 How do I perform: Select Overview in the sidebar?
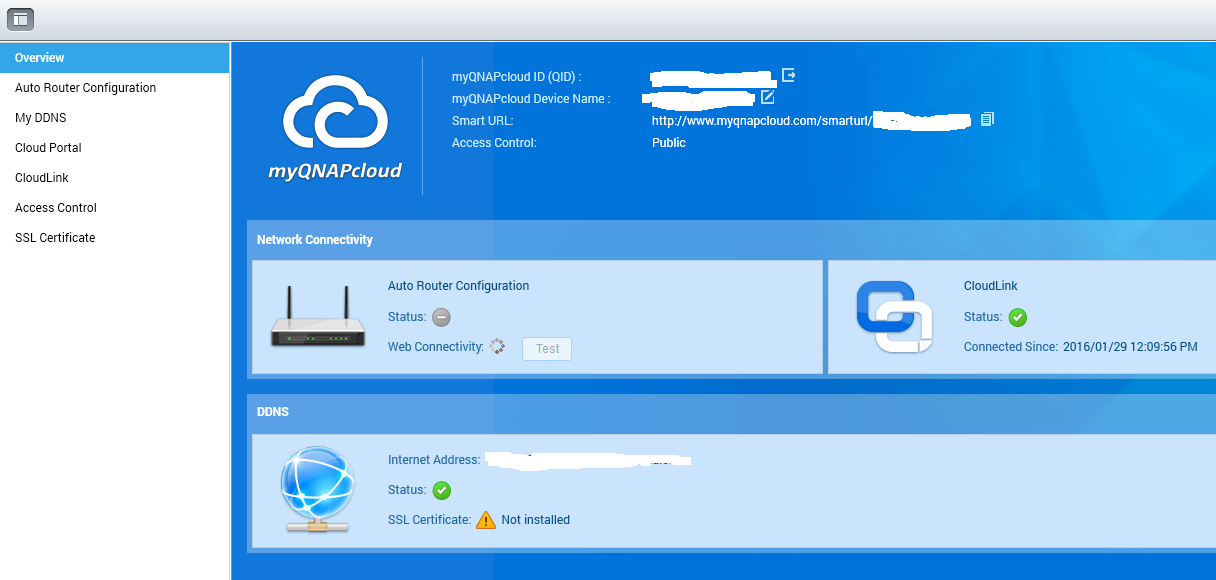coord(40,58)
